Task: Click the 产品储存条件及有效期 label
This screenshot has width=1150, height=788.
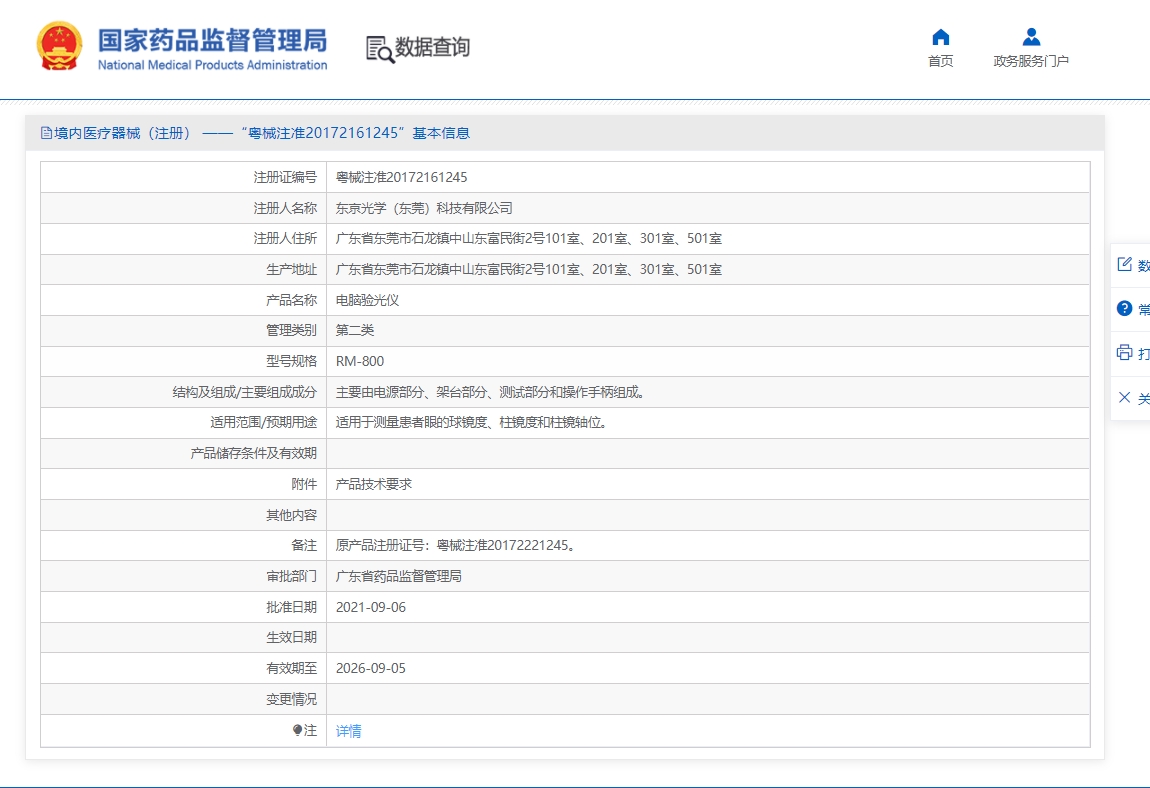Action: 254,453
